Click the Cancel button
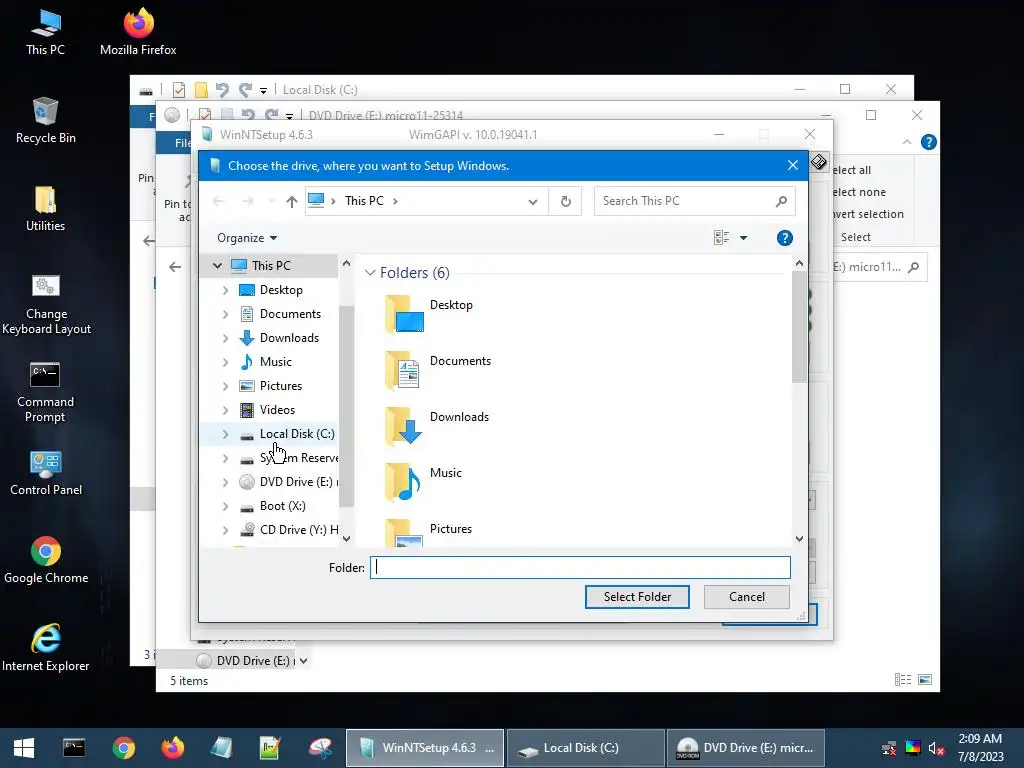 tap(746, 597)
